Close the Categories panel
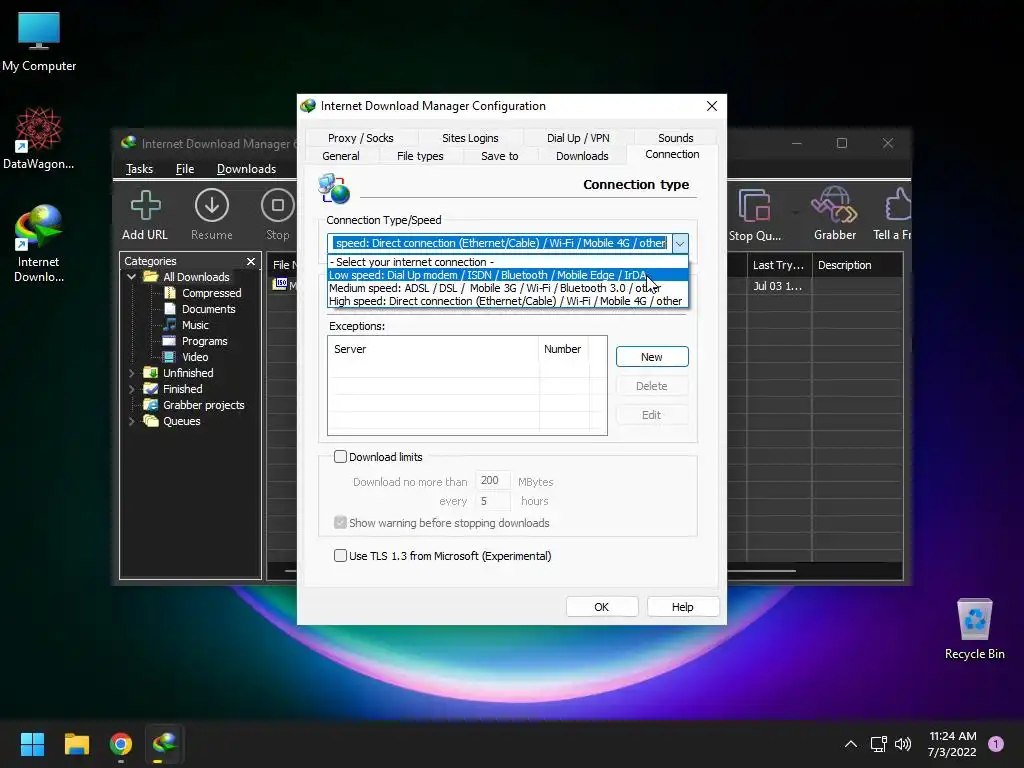The image size is (1024, 768). point(251,261)
